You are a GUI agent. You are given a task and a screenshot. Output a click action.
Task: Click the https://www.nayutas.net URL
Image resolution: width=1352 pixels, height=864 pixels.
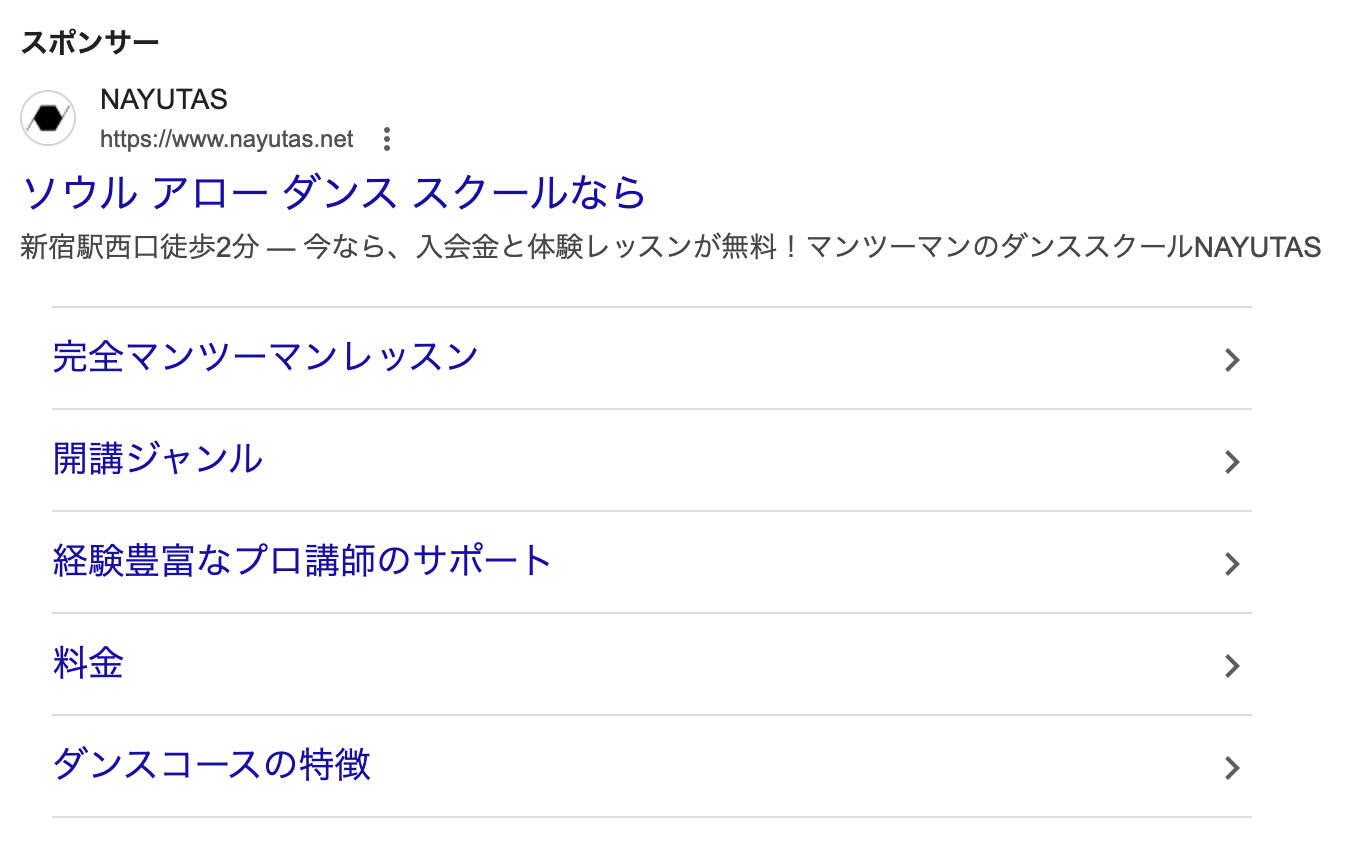pos(227,139)
